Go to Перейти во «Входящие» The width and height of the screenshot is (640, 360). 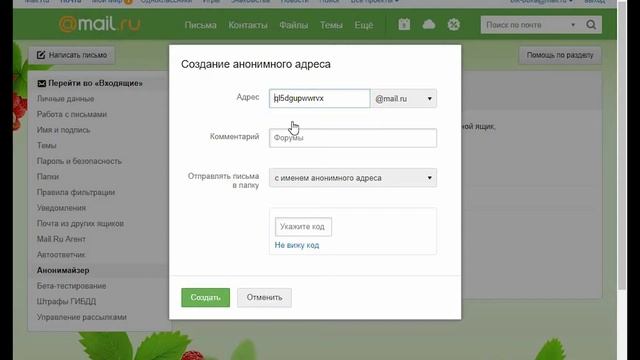(90, 83)
